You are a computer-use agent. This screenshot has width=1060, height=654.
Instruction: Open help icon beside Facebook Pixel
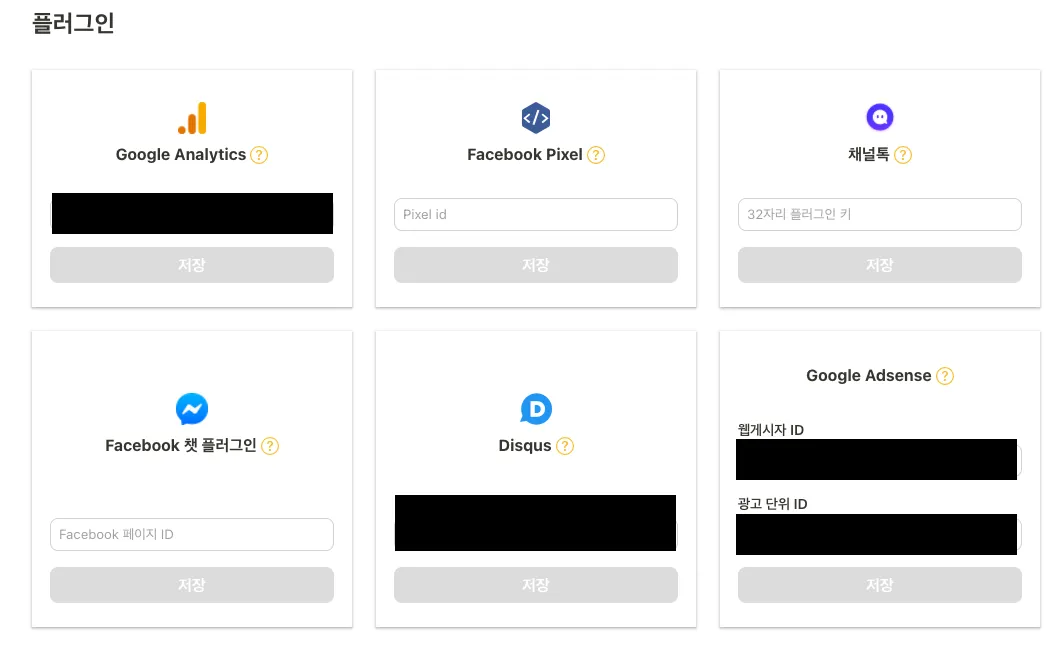[x=596, y=155]
